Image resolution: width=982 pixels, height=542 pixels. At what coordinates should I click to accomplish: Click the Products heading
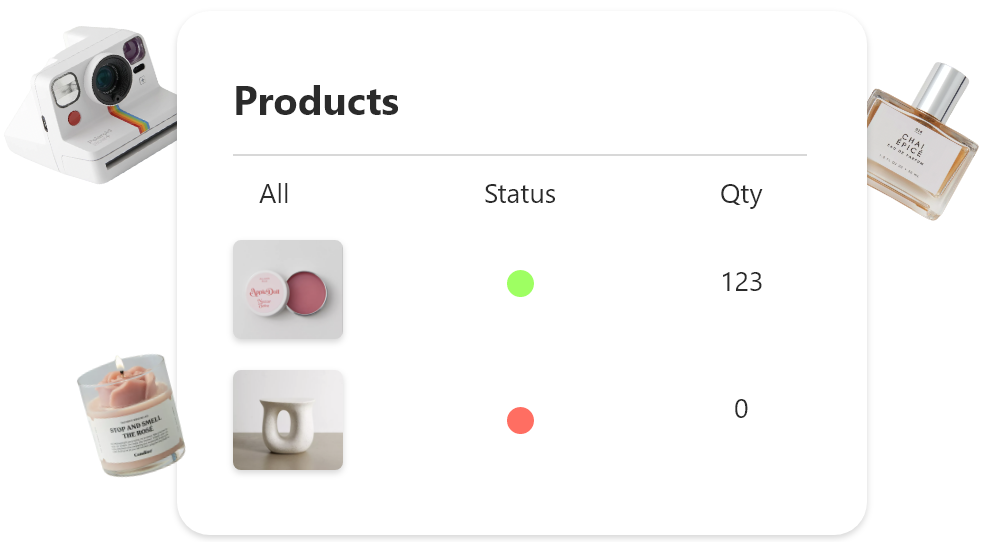click(x=316, y=102)
